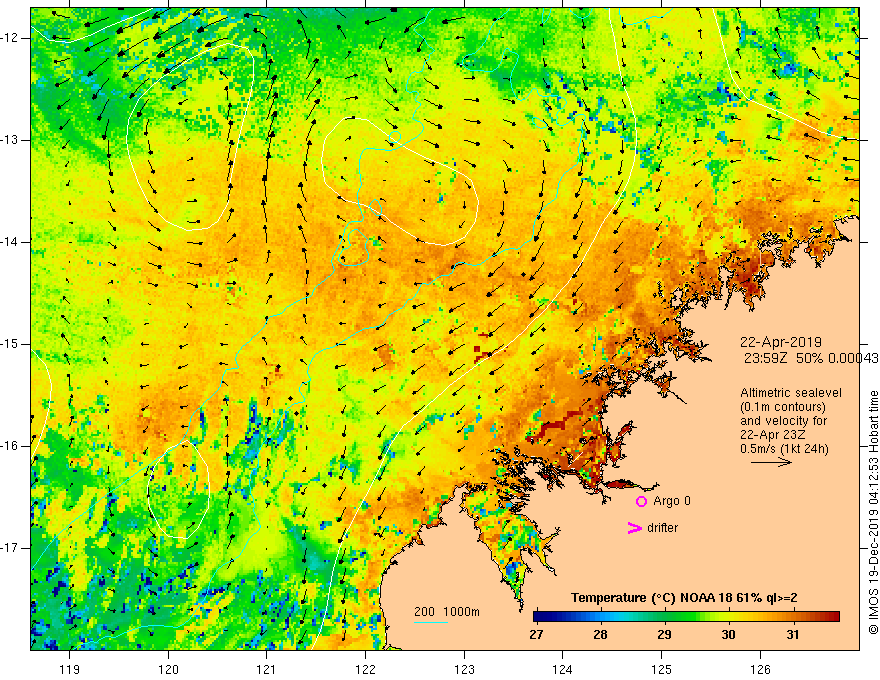Click longitude axis label 122
The image size is (880, 680).
[x=365, y=669]
